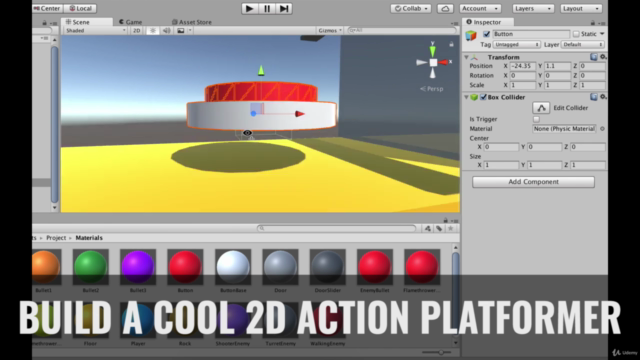Viewport: 640px width, 360px height.
Task: Click search by type icon in Project
Action: coord(427,229)
